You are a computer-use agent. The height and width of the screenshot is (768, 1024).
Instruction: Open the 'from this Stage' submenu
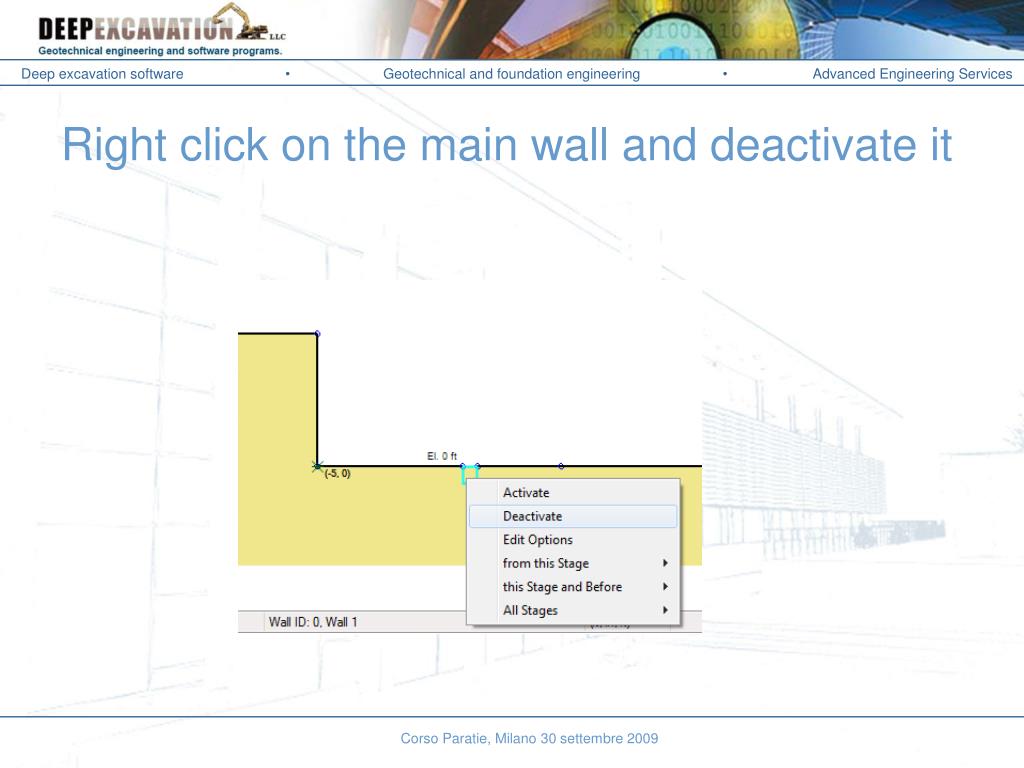coord(573,564)
